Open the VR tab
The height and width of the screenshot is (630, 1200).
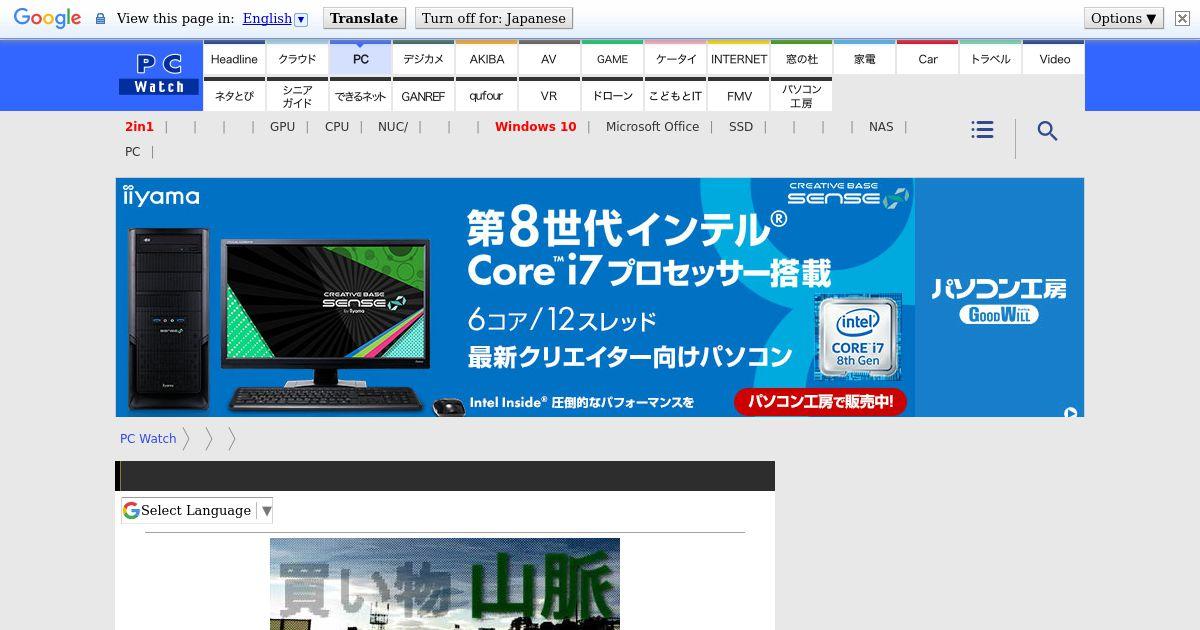[x=549, y=96]
